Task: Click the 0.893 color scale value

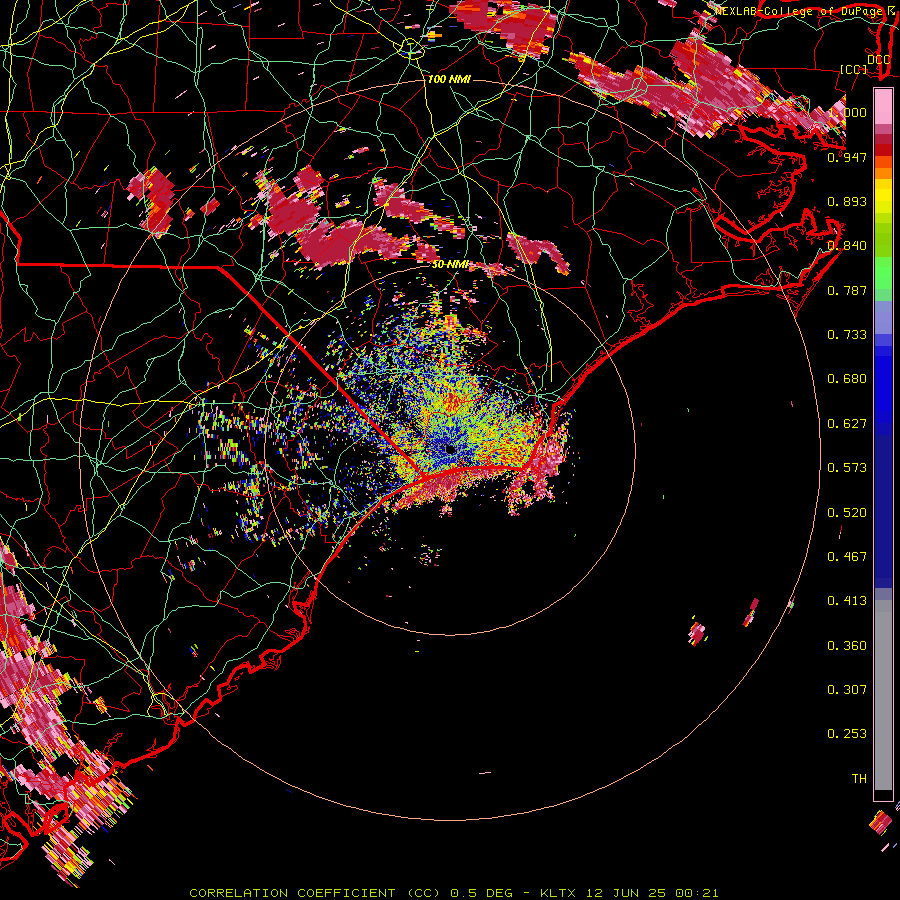Action: pyautogui.click(x=847, y=201)
